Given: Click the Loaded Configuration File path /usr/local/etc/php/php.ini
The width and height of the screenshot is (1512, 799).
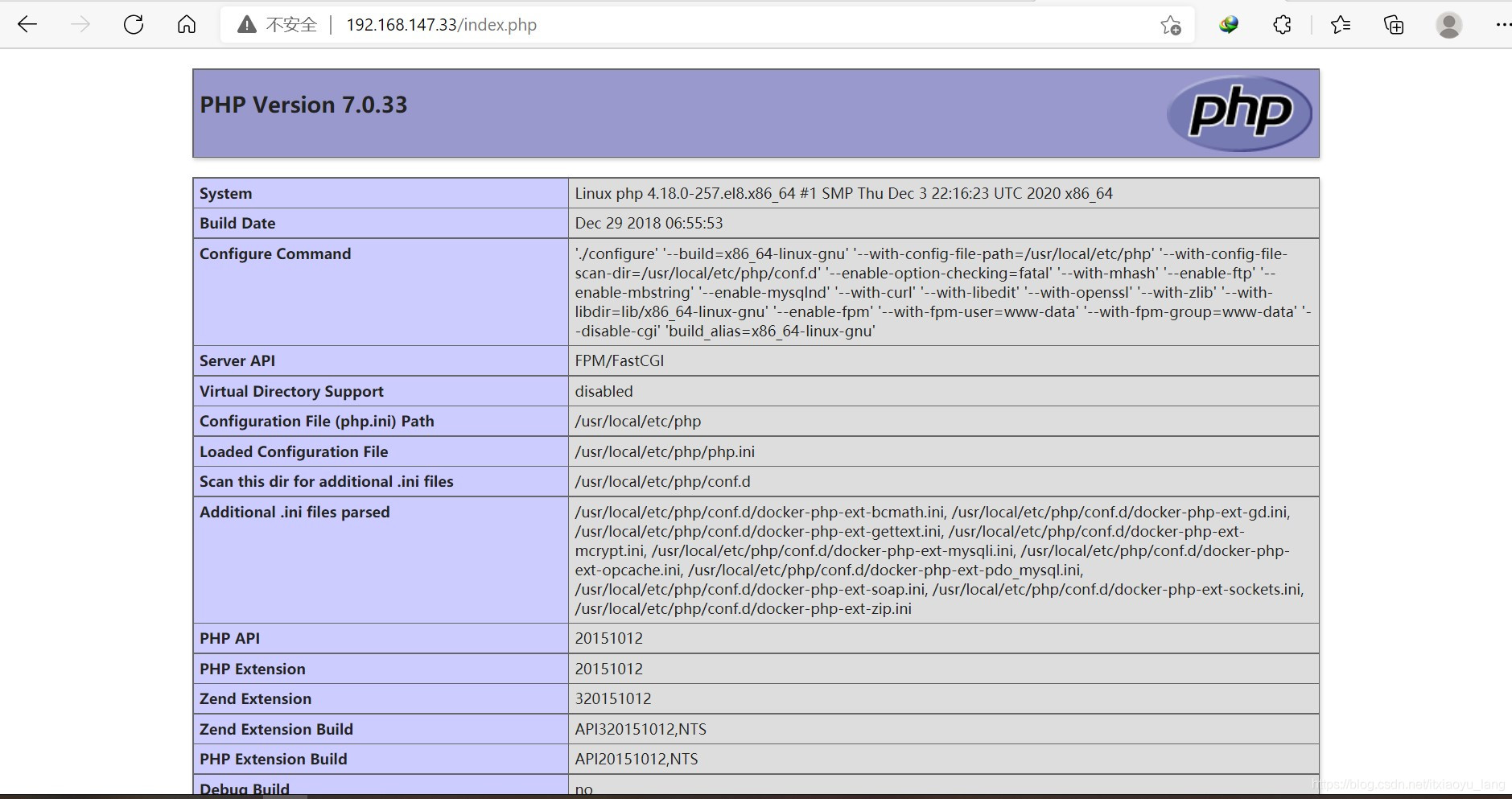Looking at the screenshot, I should [665, 451].
